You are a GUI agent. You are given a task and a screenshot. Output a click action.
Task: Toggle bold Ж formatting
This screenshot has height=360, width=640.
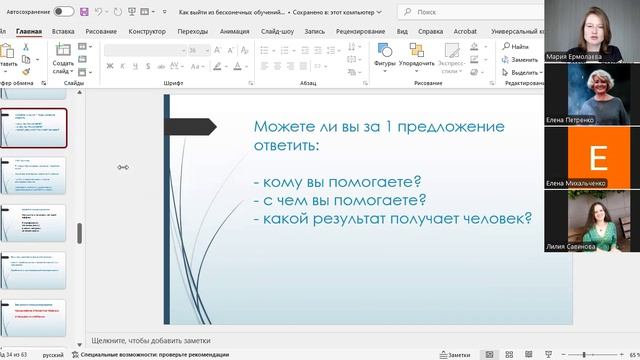click(x=110, y=66)
